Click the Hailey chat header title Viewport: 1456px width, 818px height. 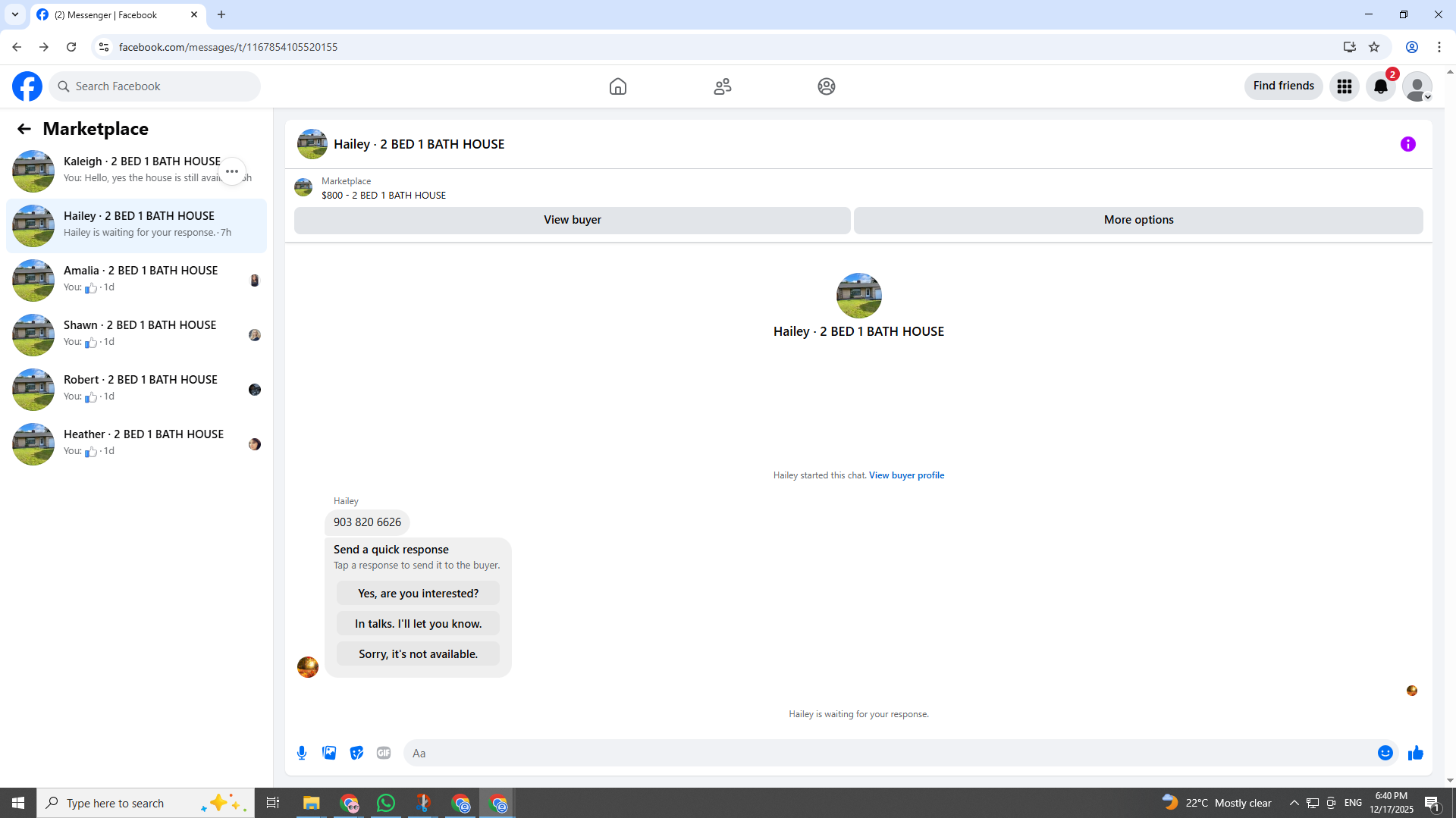(x=419, y=144)
